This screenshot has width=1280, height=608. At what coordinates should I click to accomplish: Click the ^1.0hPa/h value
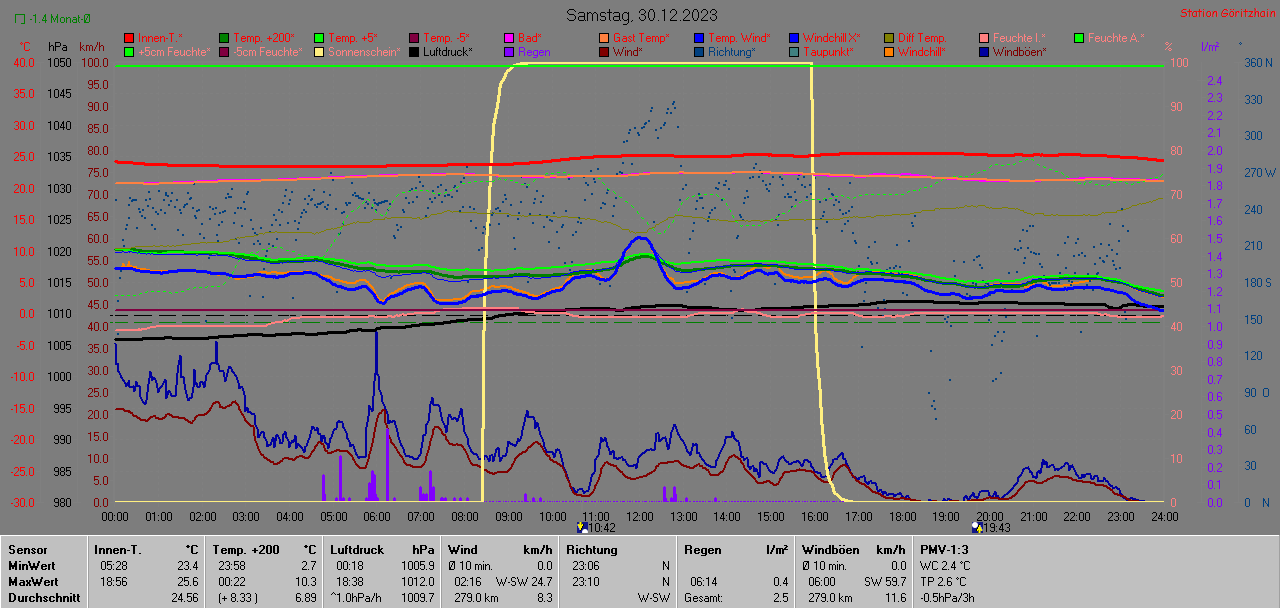click(x=358, y=597)
